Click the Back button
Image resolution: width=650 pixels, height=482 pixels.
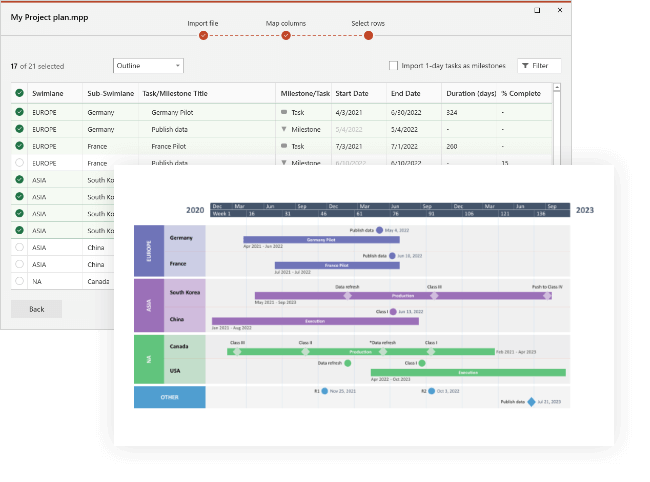point(36,309)
